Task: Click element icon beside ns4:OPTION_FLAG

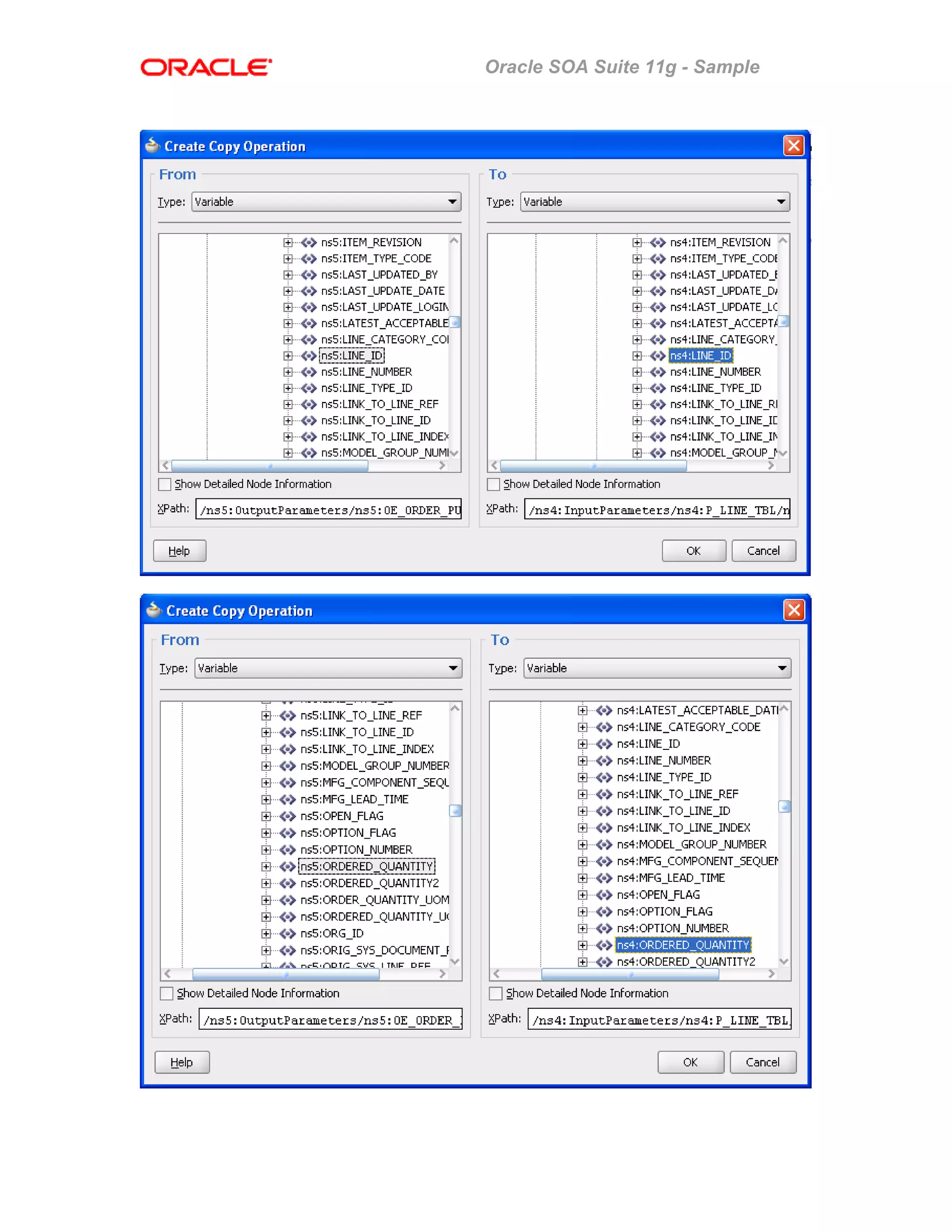Action: [604, 912]
